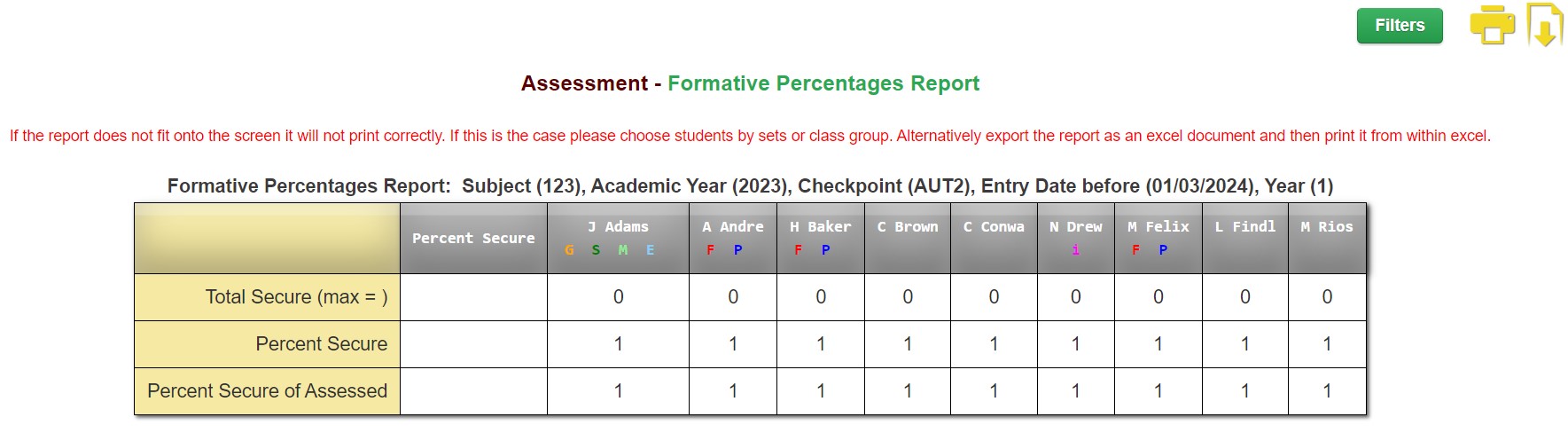Viewport: 1568px width, 433px height.
Task: Click the red F flag under M Felix
Action: [1135, 250]
